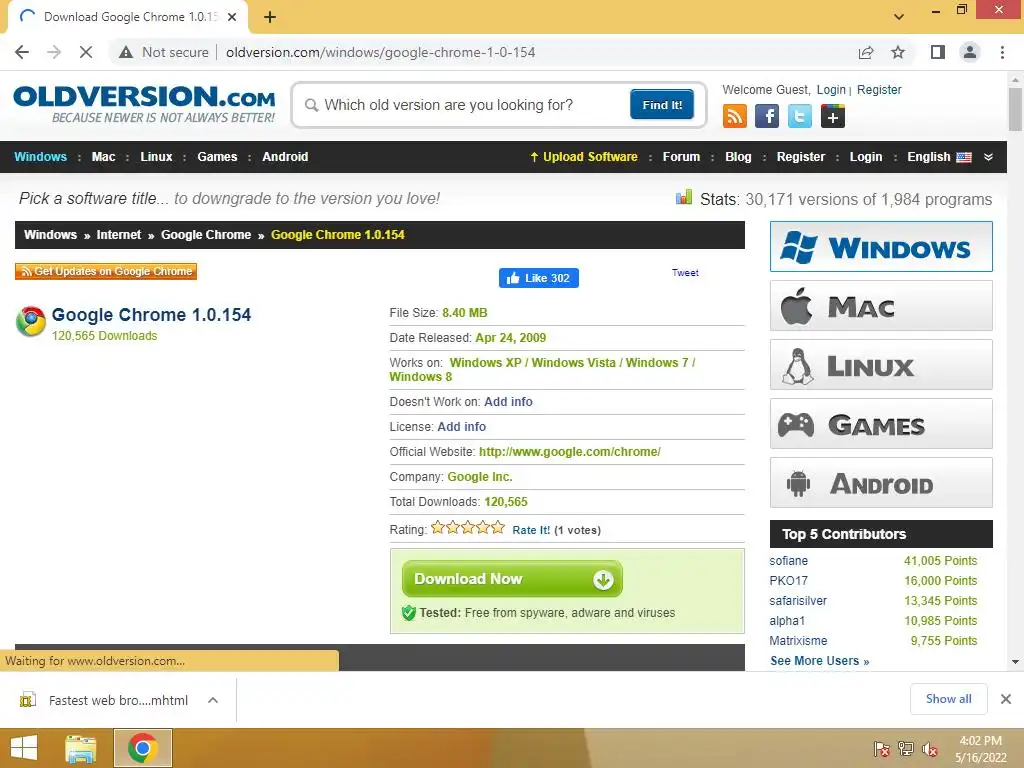Open the official google.com/chrome link
Viewport: 1024px width, 768px height.
569,451
